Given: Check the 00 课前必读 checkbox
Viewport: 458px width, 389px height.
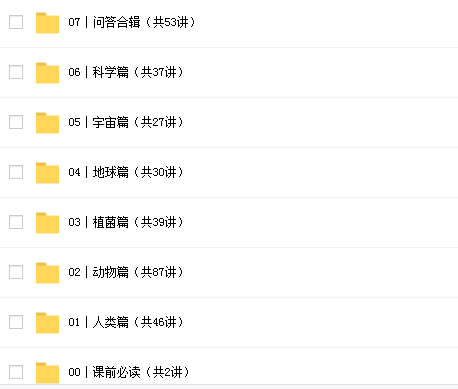Looking at the screenshot, I should point(16,372).
